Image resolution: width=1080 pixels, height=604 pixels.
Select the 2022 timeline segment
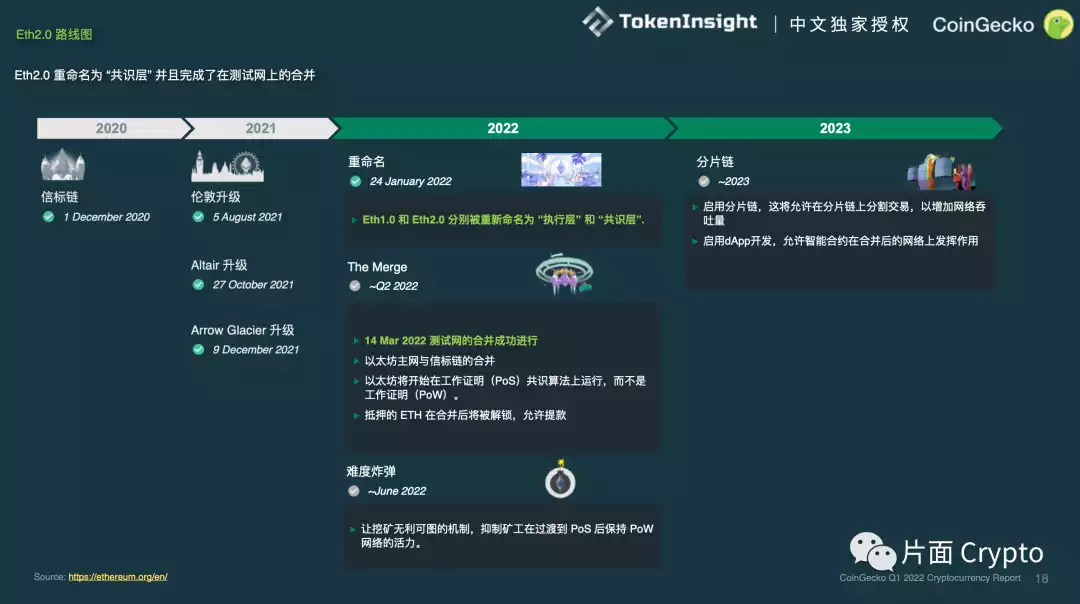pyautogui.click(x=502, y=128)
